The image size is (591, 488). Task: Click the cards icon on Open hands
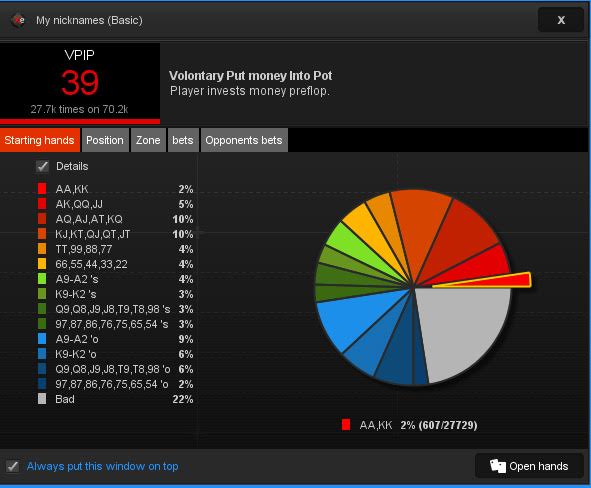coord(498,466)
